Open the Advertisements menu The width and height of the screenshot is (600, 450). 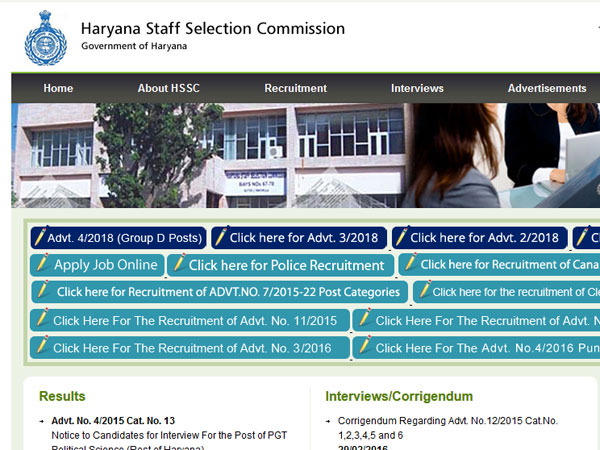click(547, 88)
